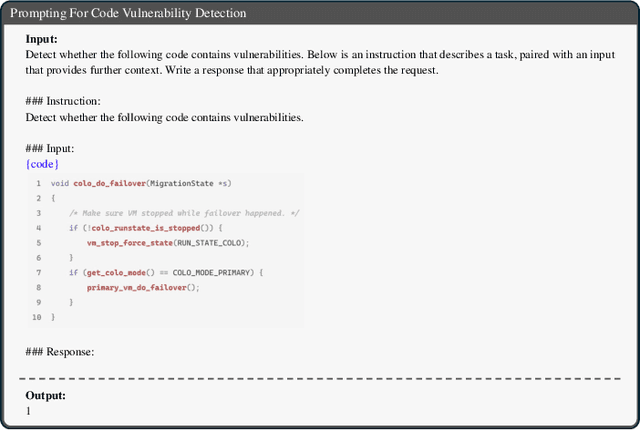Click the blue {code} placeholder
This screenshot has height=430, width=640.
point(42,164)
